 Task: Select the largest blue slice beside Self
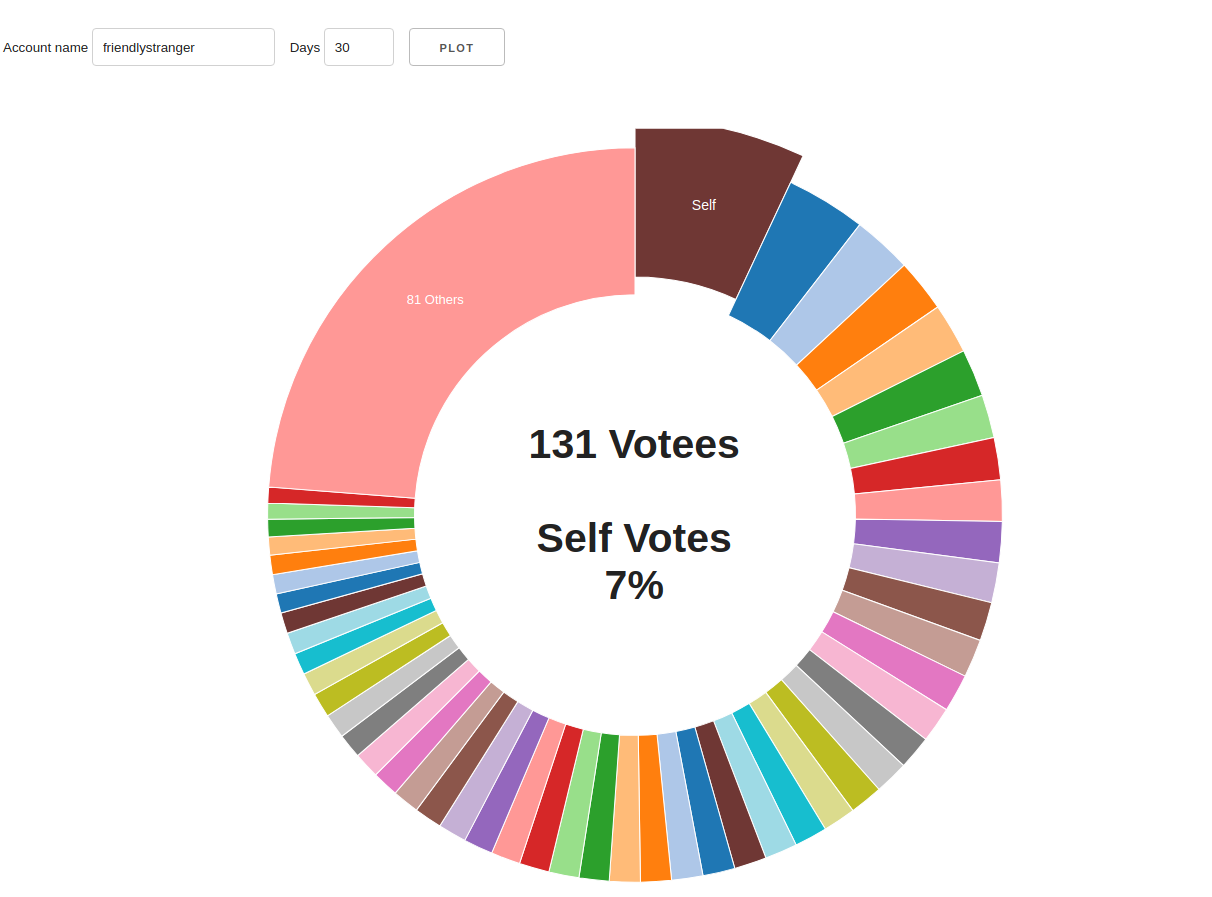(795, 262)
